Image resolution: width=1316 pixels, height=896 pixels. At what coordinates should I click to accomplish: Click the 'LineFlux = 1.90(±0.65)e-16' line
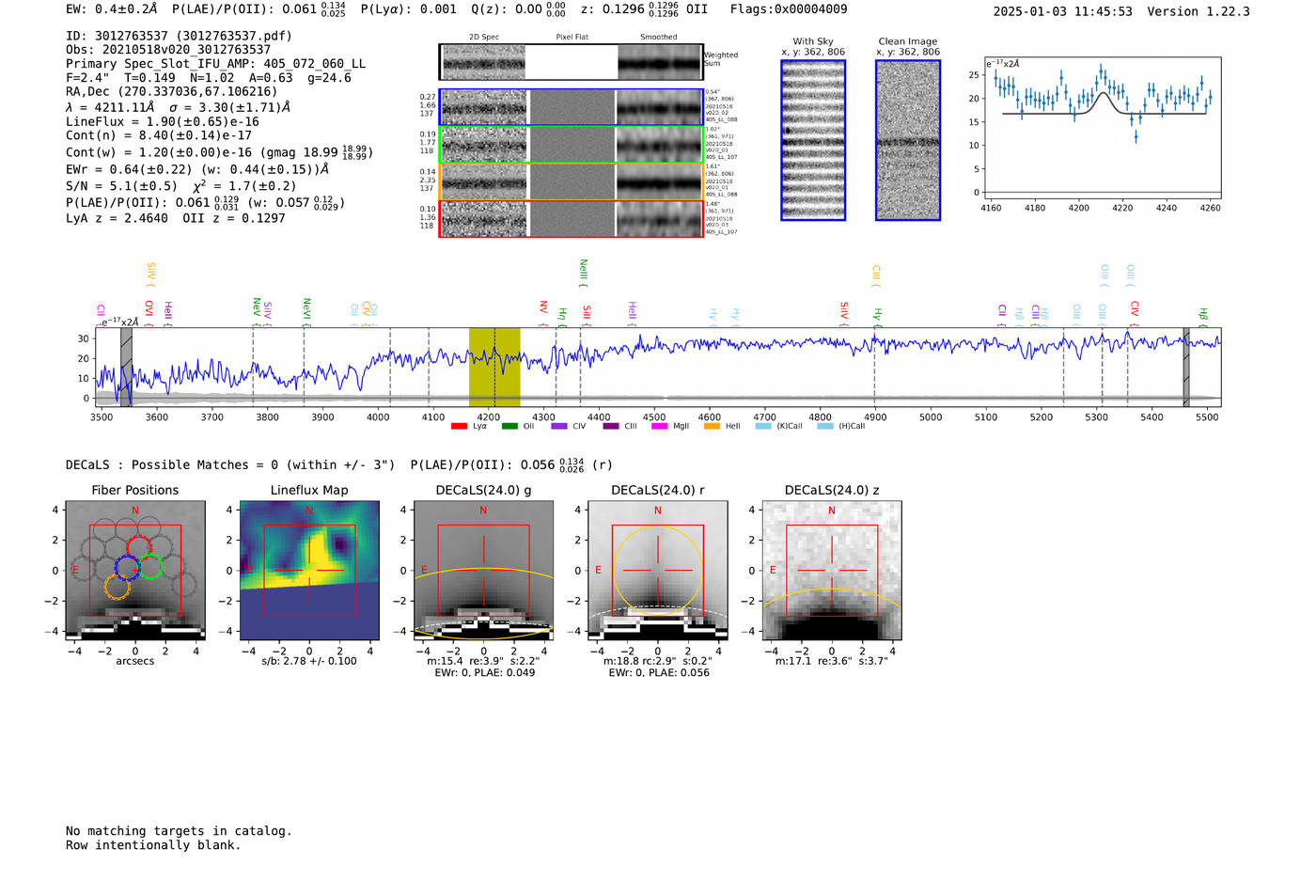click(x=163, y=122)
